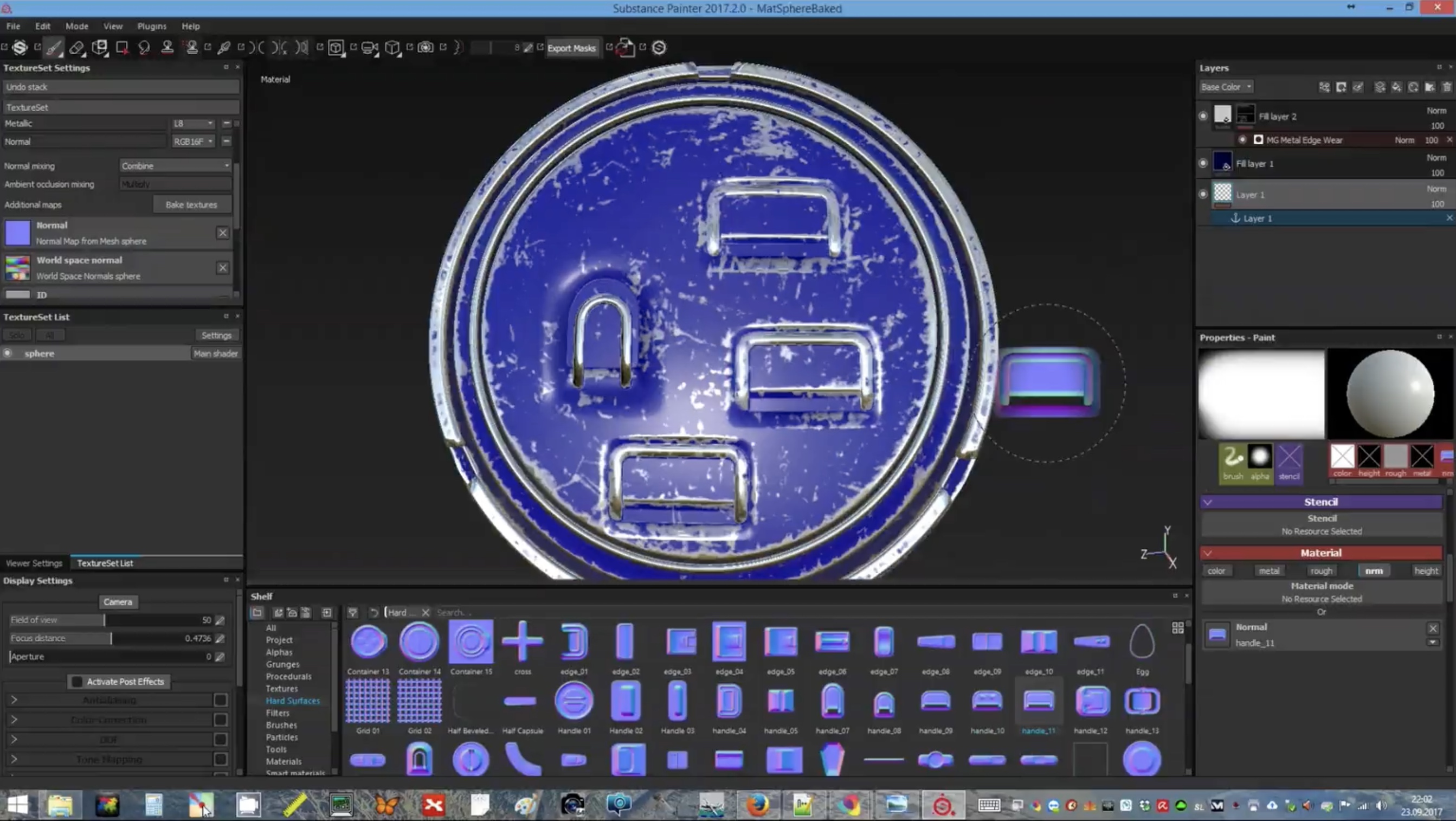Enable Activate Post Effects checkbox

78,682
